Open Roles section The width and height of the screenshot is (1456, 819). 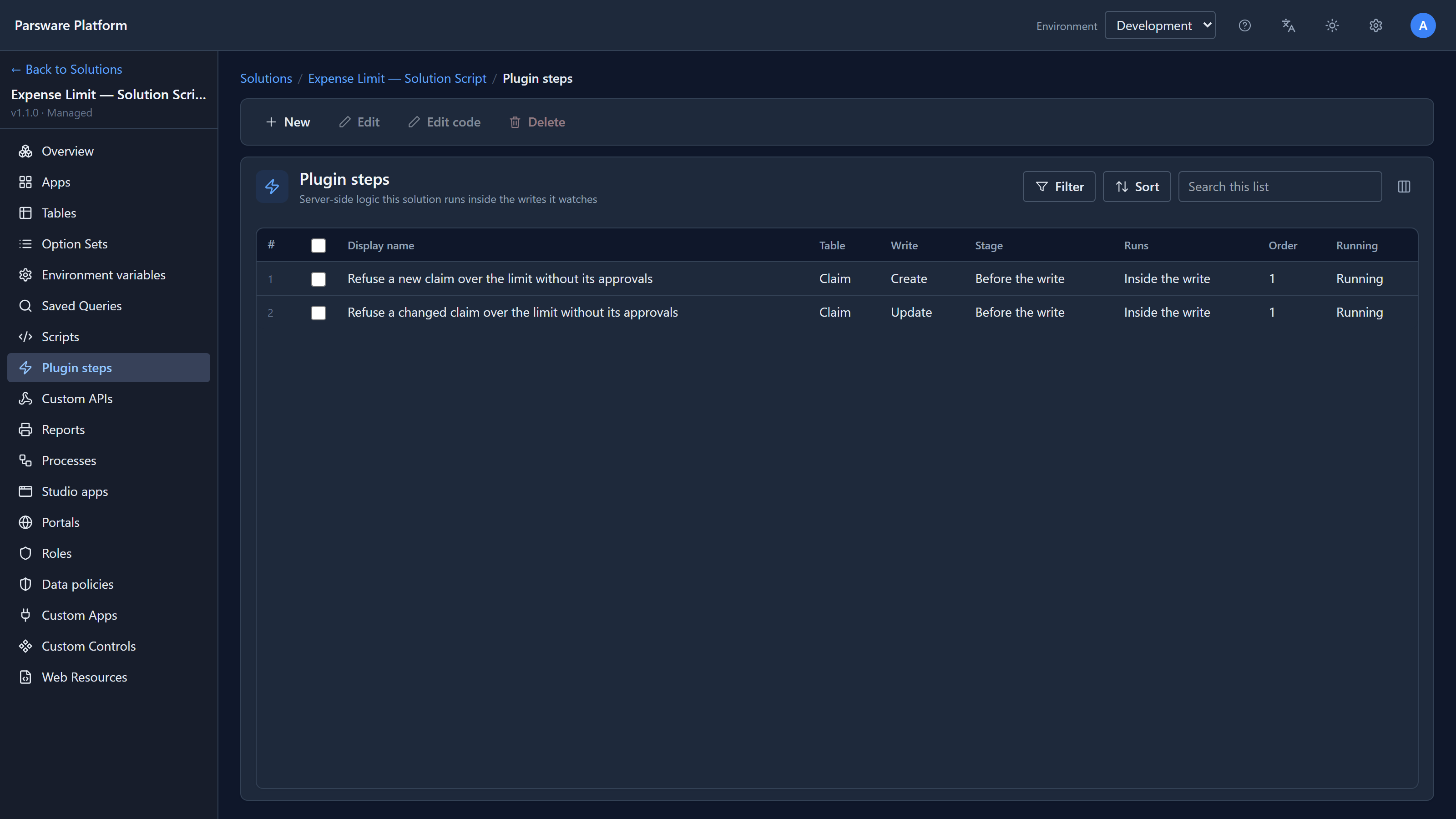pos(109,553)
